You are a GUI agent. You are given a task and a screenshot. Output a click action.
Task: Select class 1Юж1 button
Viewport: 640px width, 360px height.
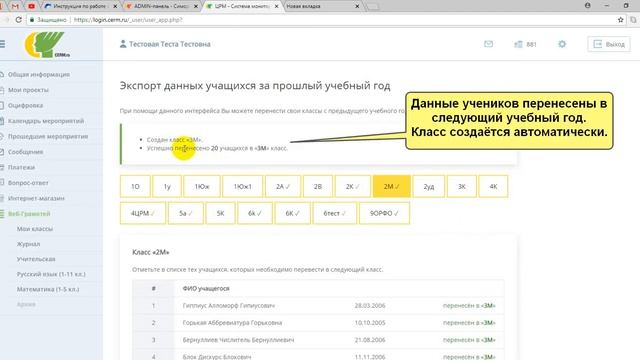pos(242,186)
